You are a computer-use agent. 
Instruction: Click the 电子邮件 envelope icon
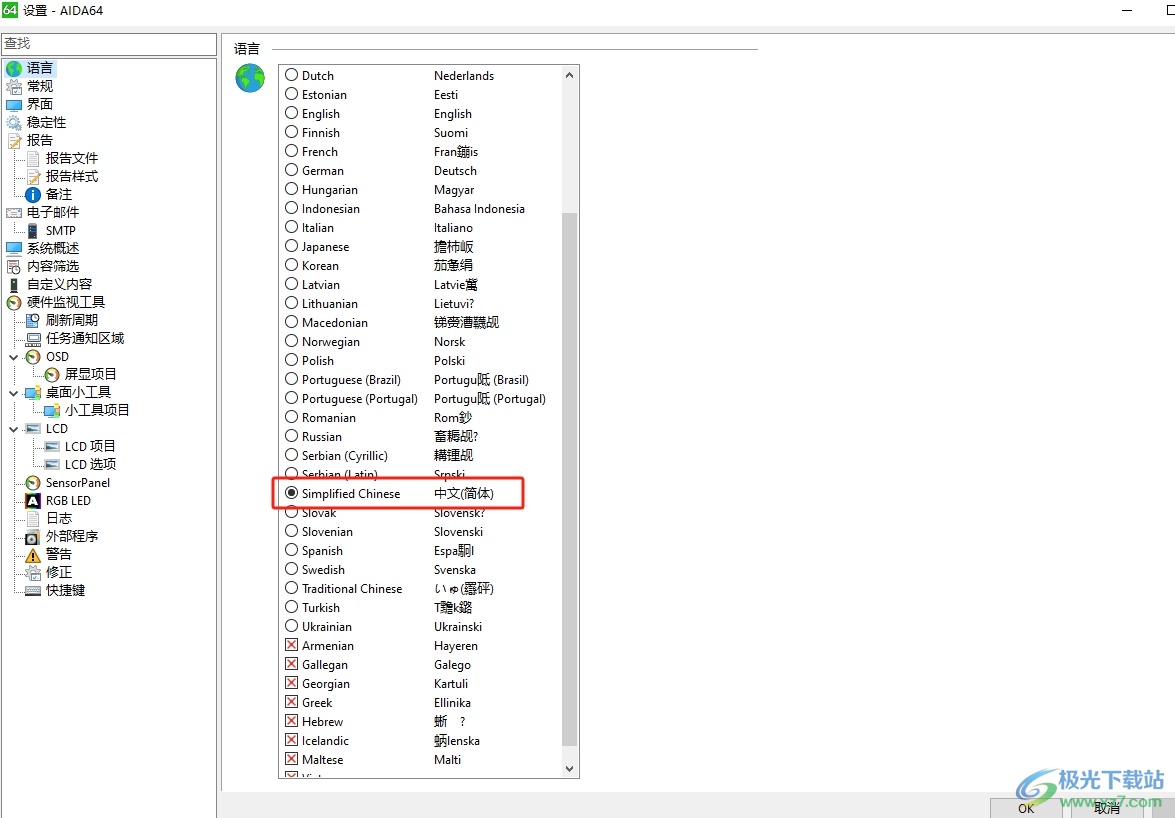[13, 213]
